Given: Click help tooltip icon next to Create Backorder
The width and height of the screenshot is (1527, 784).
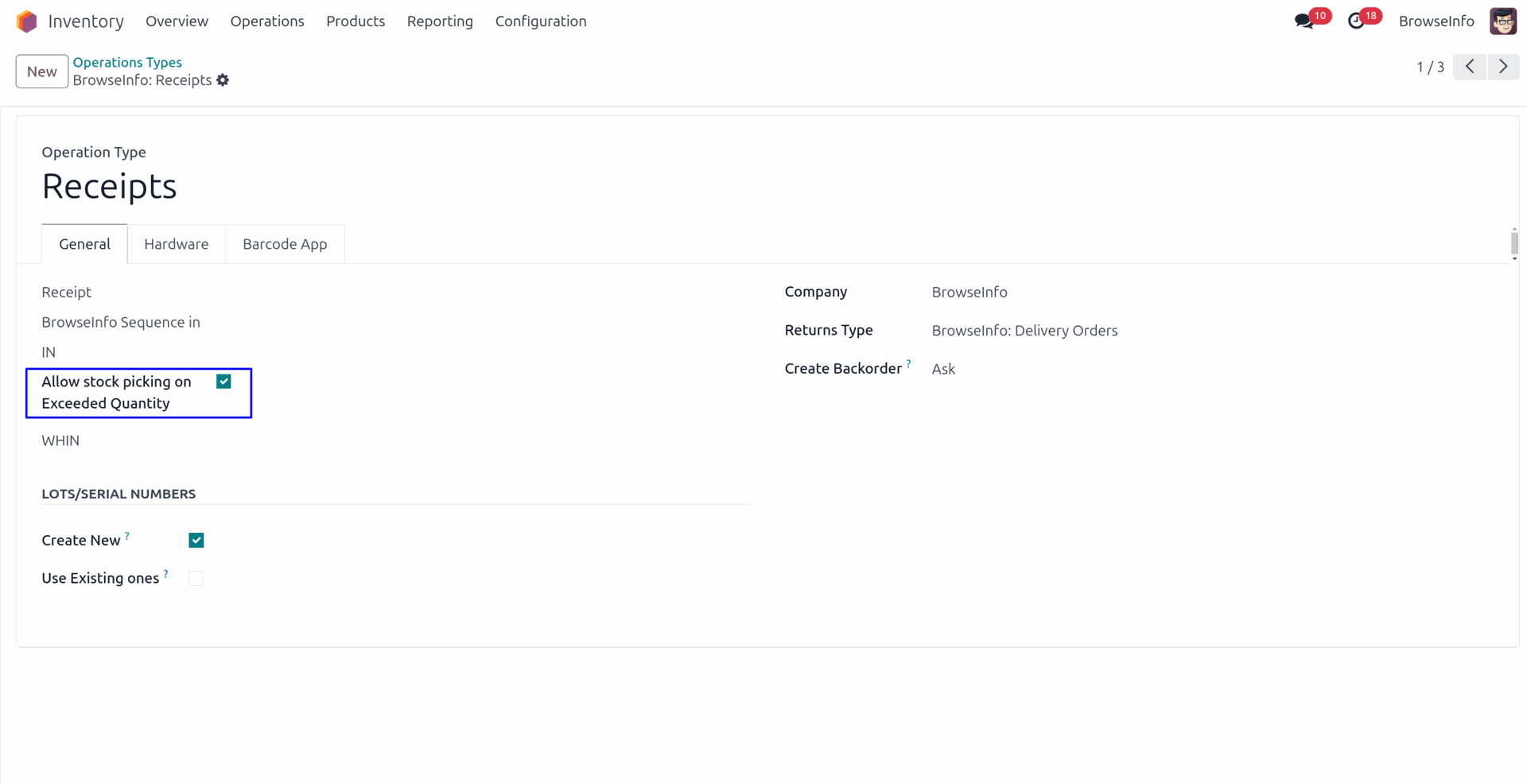Looking at the screenshot, I should coord(908,364).
